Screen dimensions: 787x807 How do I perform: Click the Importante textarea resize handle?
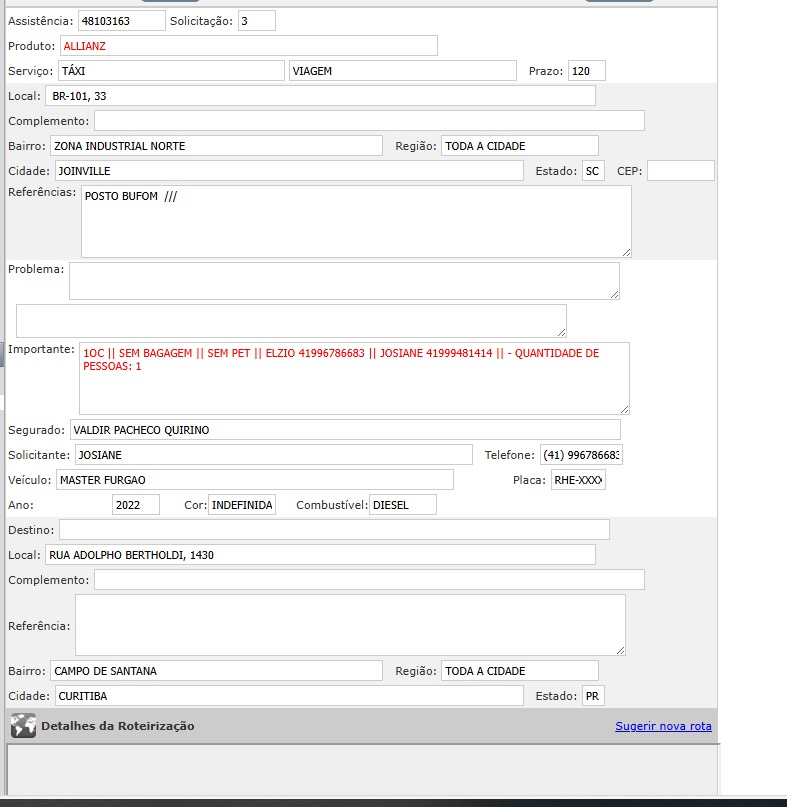[x=624, y=409]
